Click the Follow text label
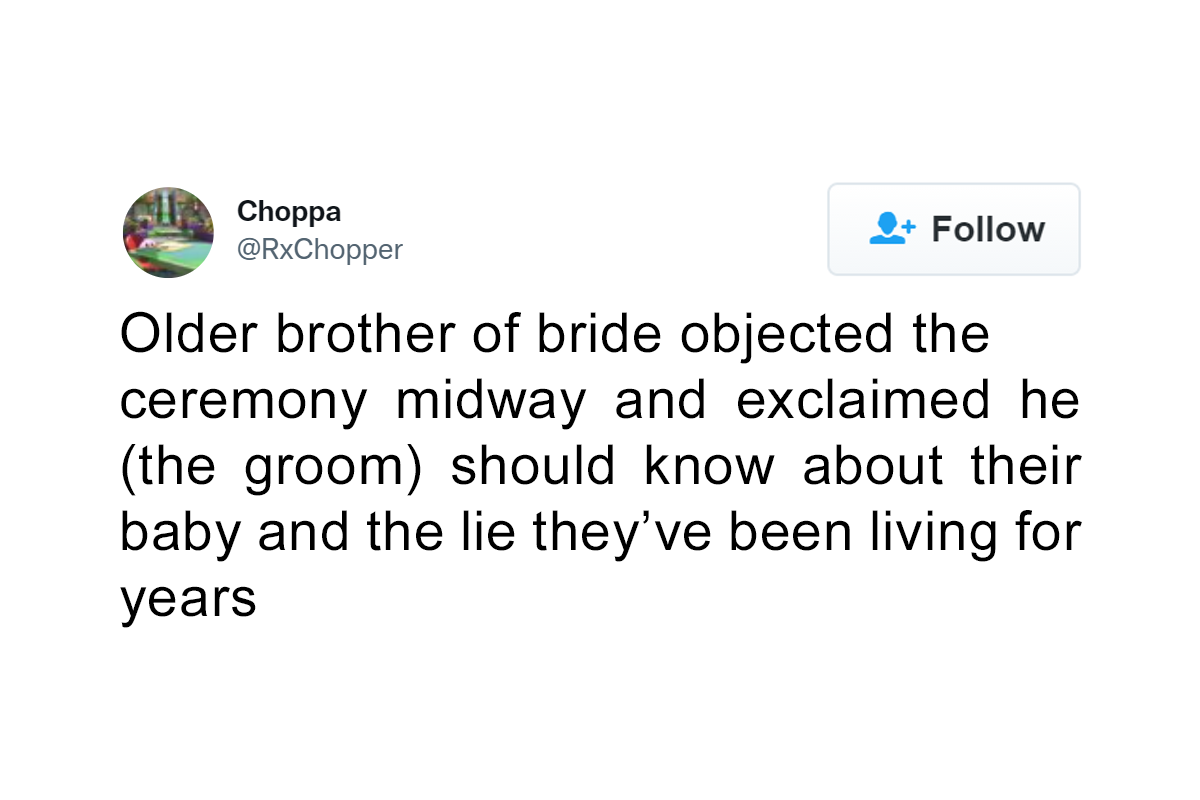The height and width of the screenshot is (800, 1200). coord(988,229)
